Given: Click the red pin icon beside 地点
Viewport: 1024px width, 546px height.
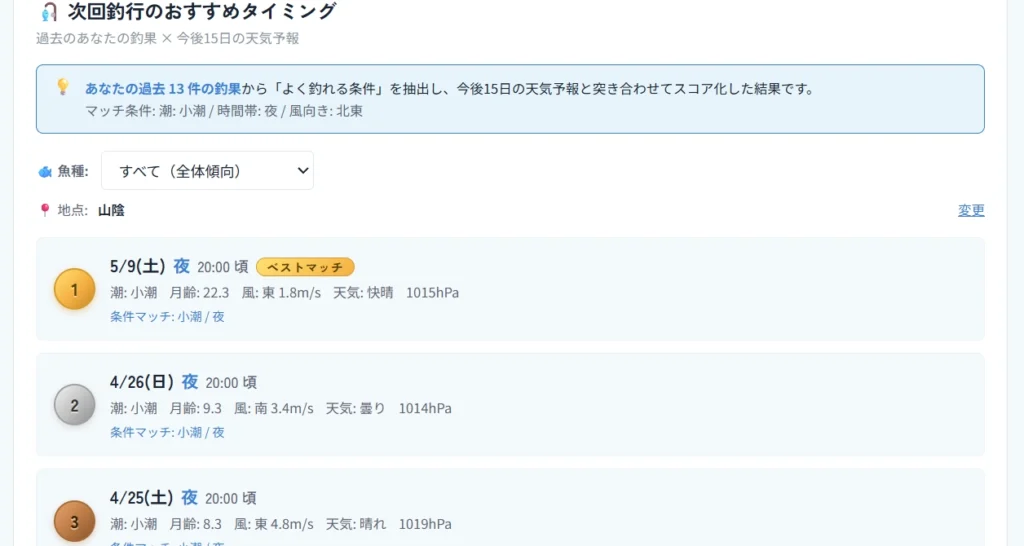Looking at the screenshot, I should click(44, 210).
